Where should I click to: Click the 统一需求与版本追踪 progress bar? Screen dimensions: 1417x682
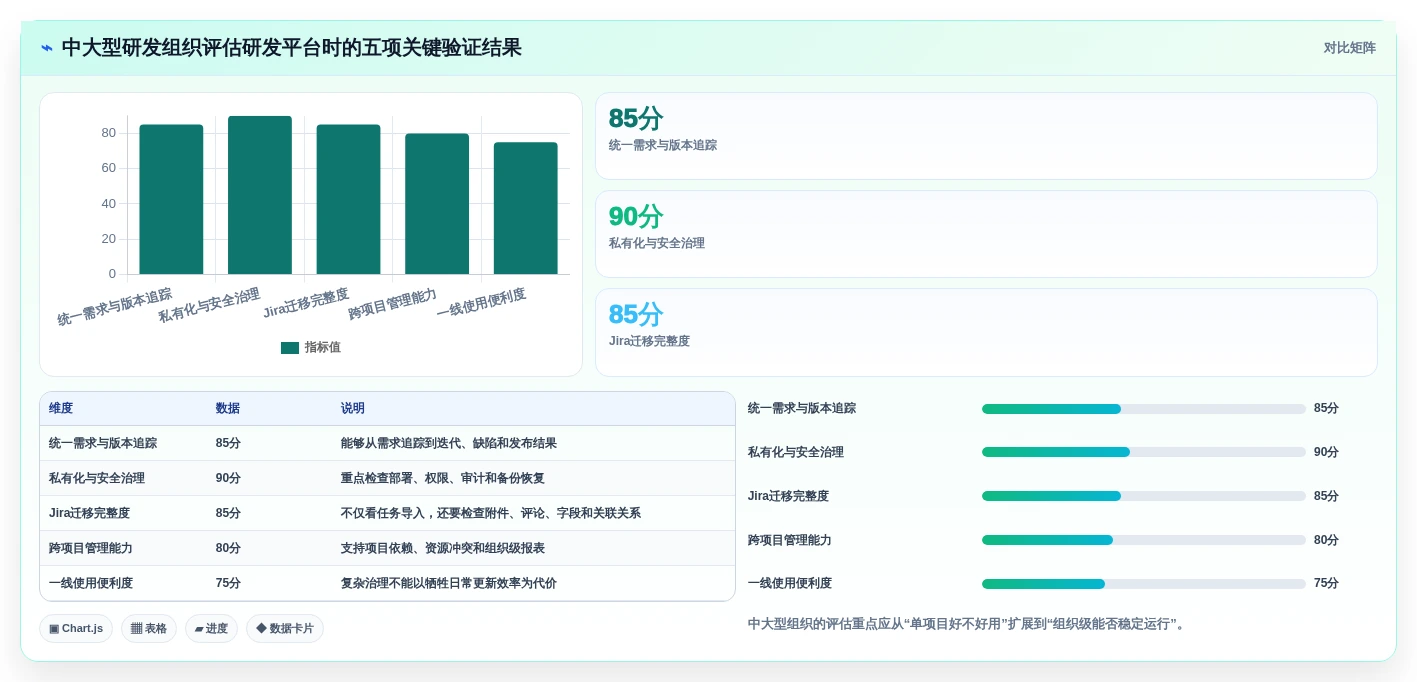[x=1144, y=409]
